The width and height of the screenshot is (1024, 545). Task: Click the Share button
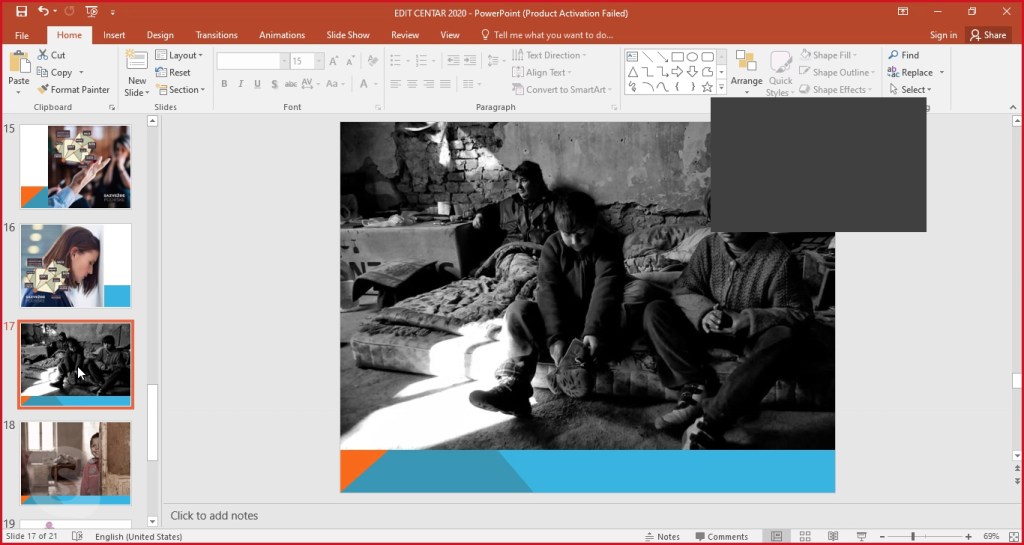(987, 35)
